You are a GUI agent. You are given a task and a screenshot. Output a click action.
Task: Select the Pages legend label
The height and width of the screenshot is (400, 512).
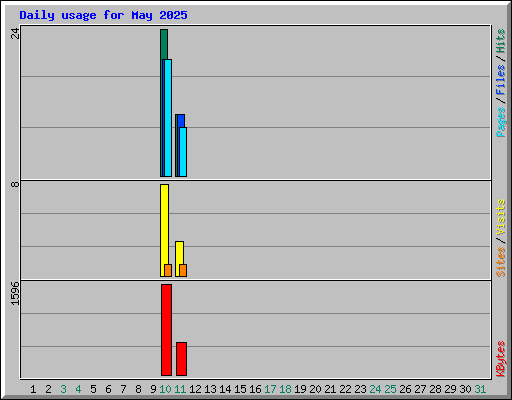click(500, 122)
